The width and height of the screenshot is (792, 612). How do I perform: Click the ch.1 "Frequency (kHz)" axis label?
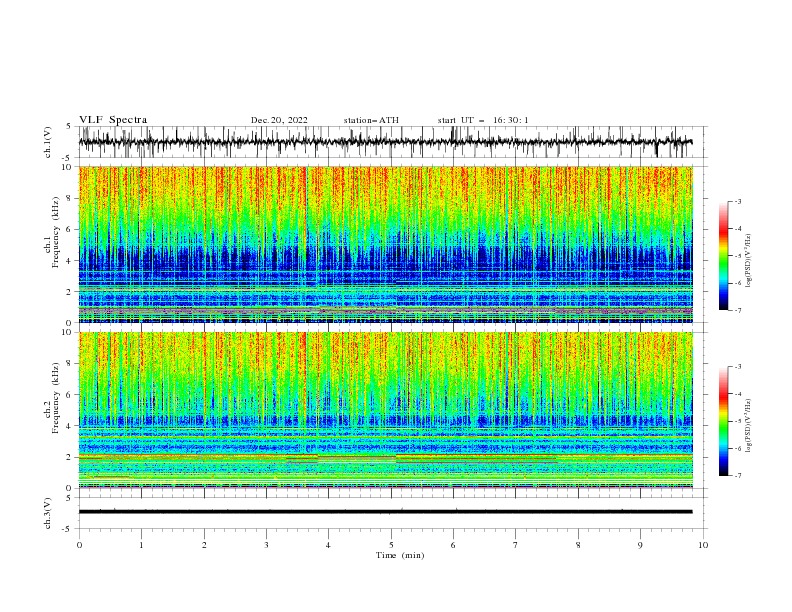(x=57, y=233)
